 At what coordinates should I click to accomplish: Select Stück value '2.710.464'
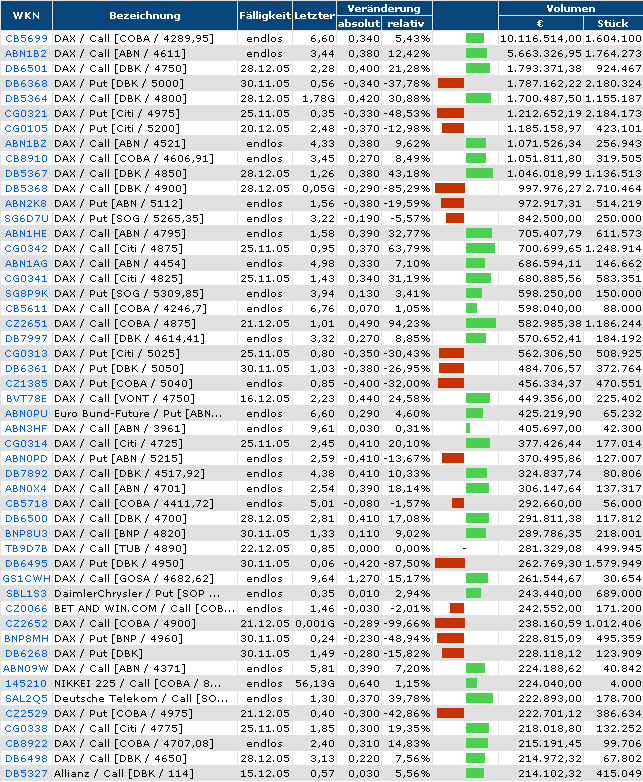(613, 189)
